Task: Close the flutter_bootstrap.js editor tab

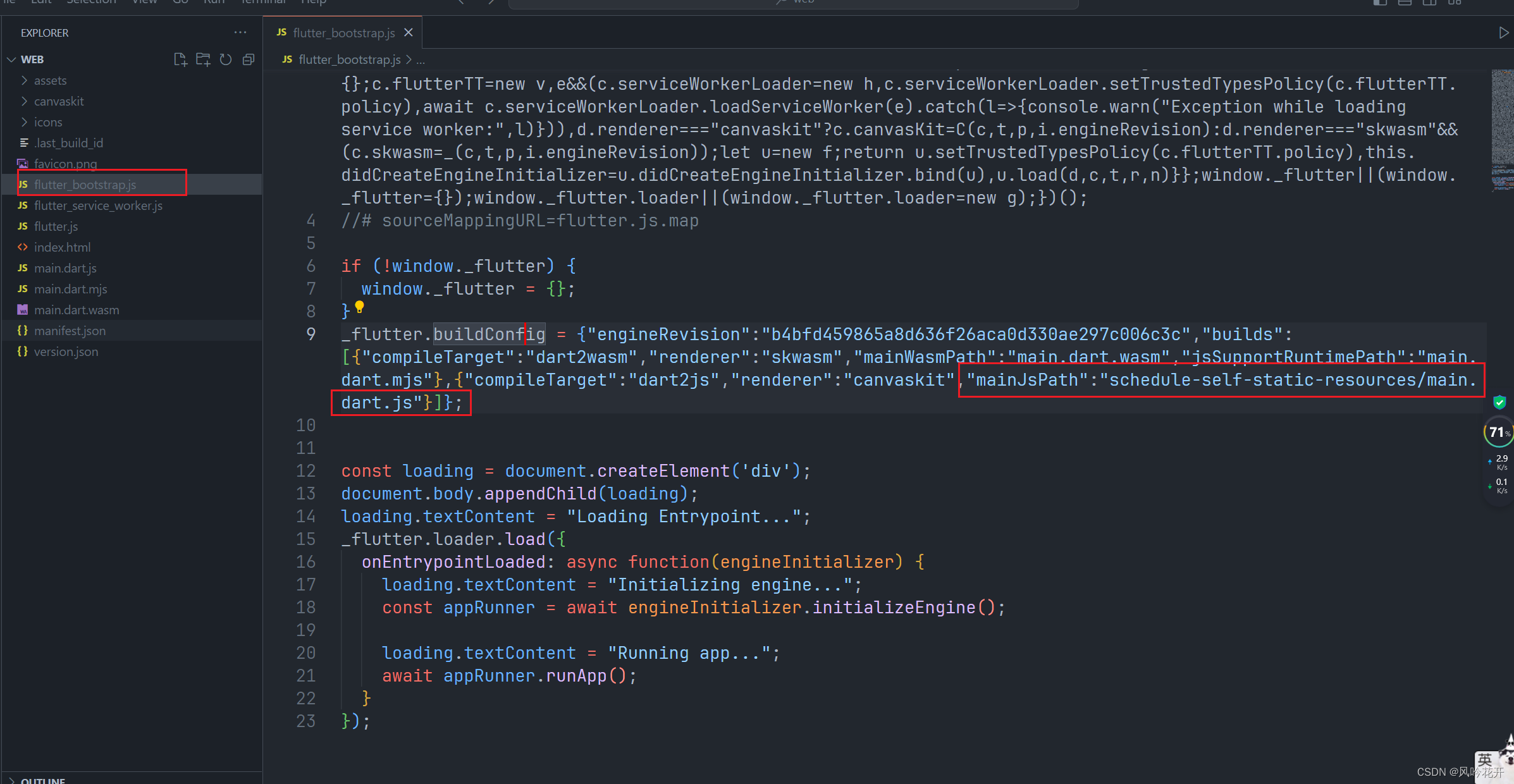Action: (409, 32)
